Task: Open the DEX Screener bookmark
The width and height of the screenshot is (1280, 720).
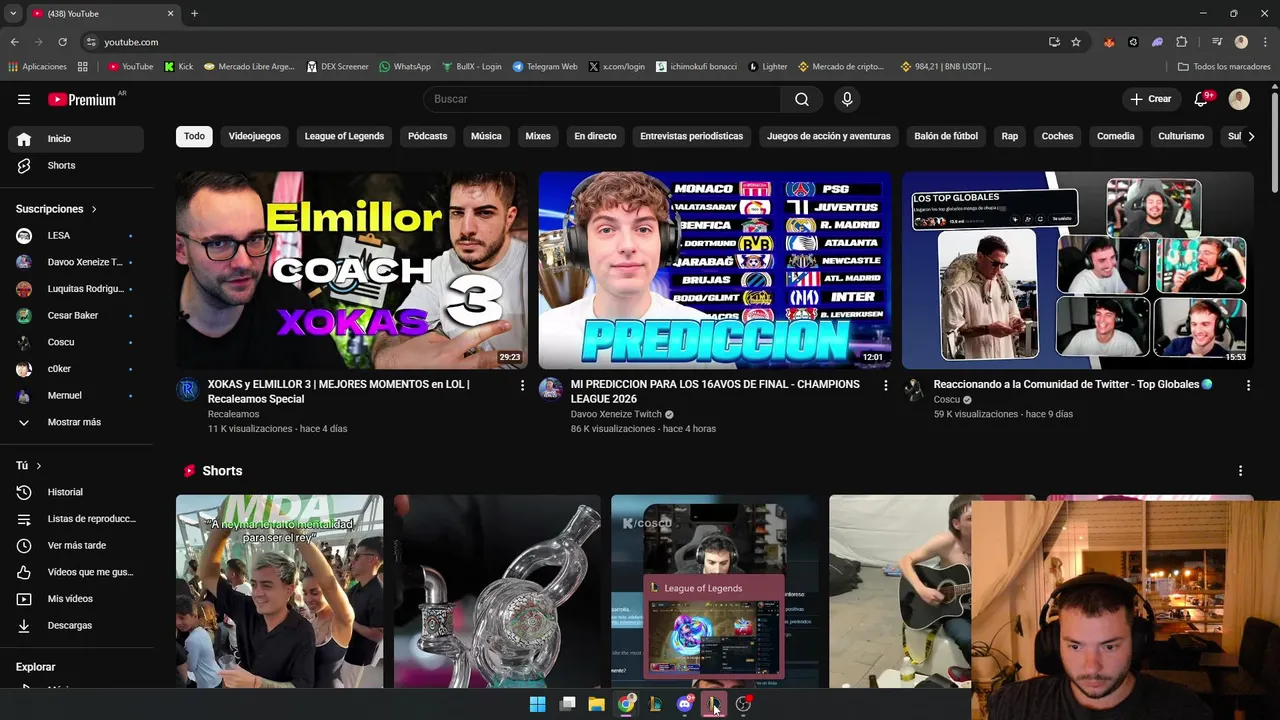Action: point(337,67)
